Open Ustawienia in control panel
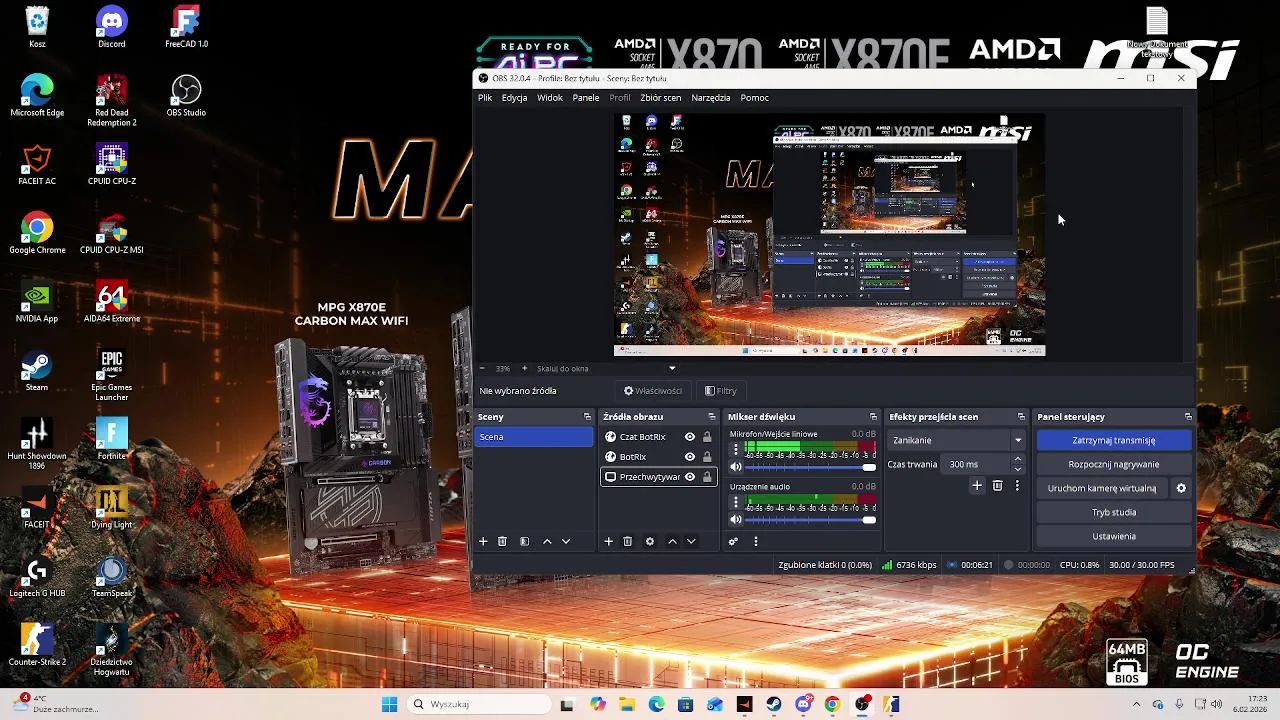Screen dimensions: 1280x720 point(1114,536)
